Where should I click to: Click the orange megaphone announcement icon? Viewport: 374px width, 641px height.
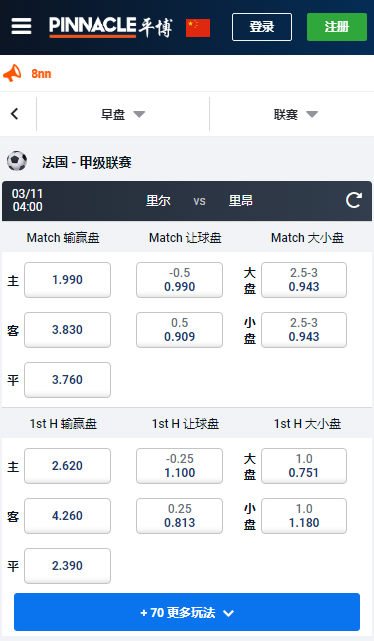[x=12, y=73]
